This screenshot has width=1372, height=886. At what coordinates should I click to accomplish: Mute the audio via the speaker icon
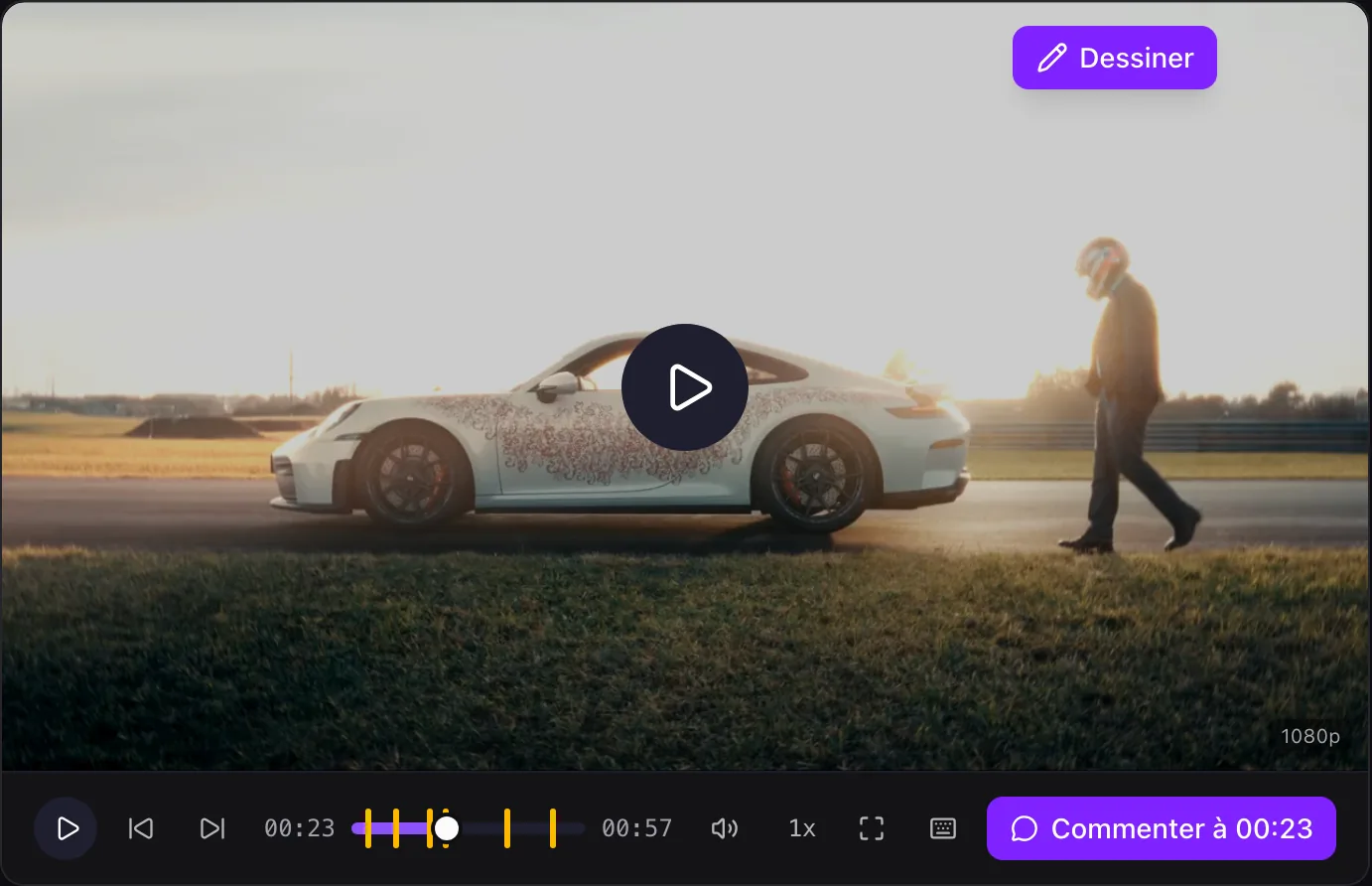[x=725, y=828]
